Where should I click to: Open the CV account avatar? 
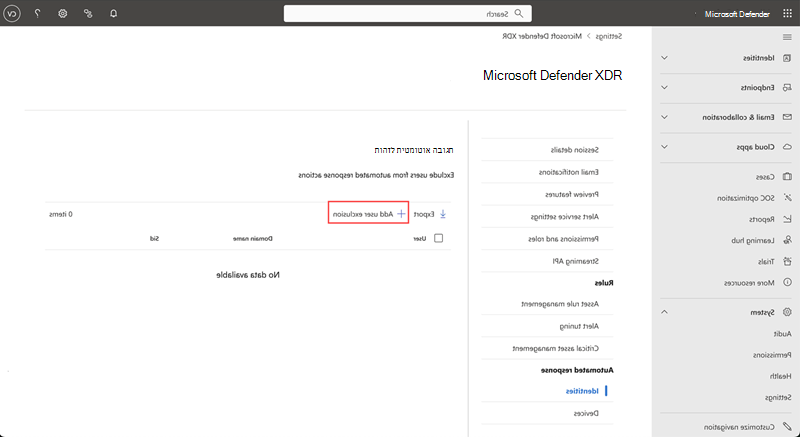[x=12, y=14]
